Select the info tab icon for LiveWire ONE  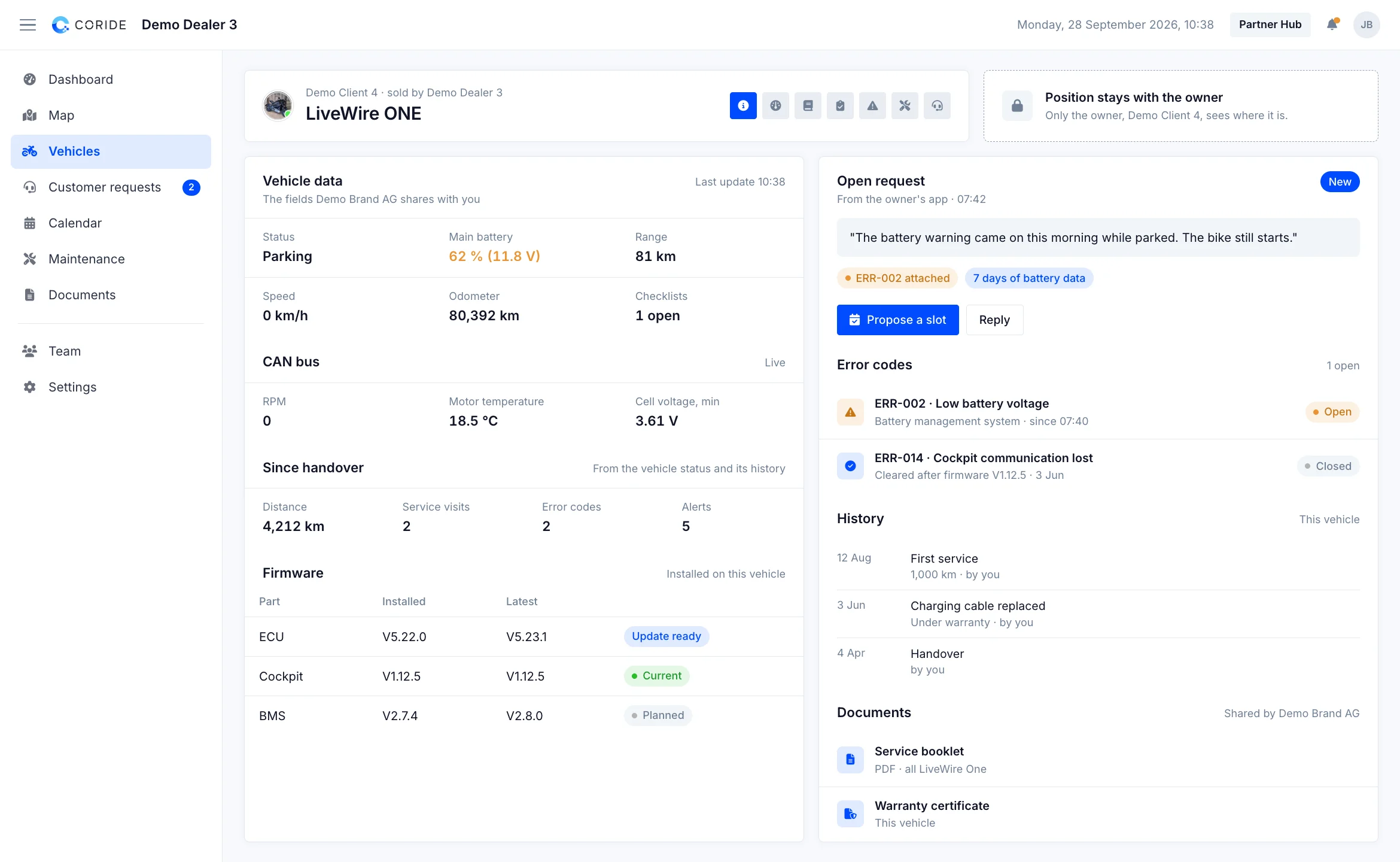pos(743,105)
